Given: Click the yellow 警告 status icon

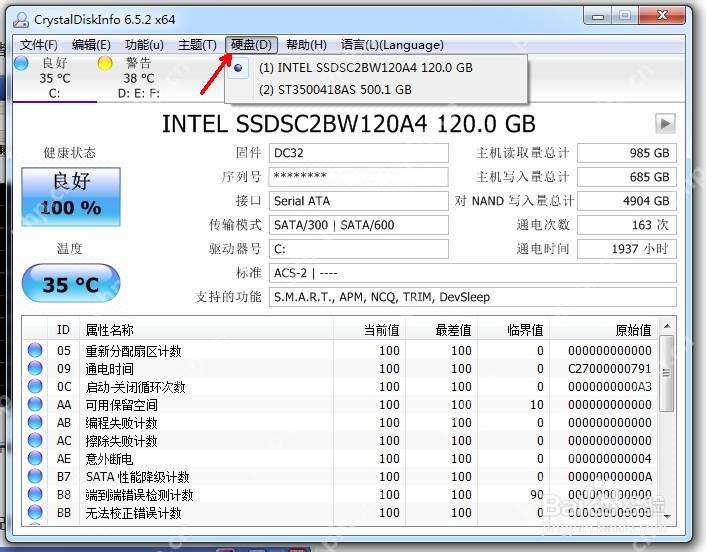Looking at the screenshot, I should 105,63.
